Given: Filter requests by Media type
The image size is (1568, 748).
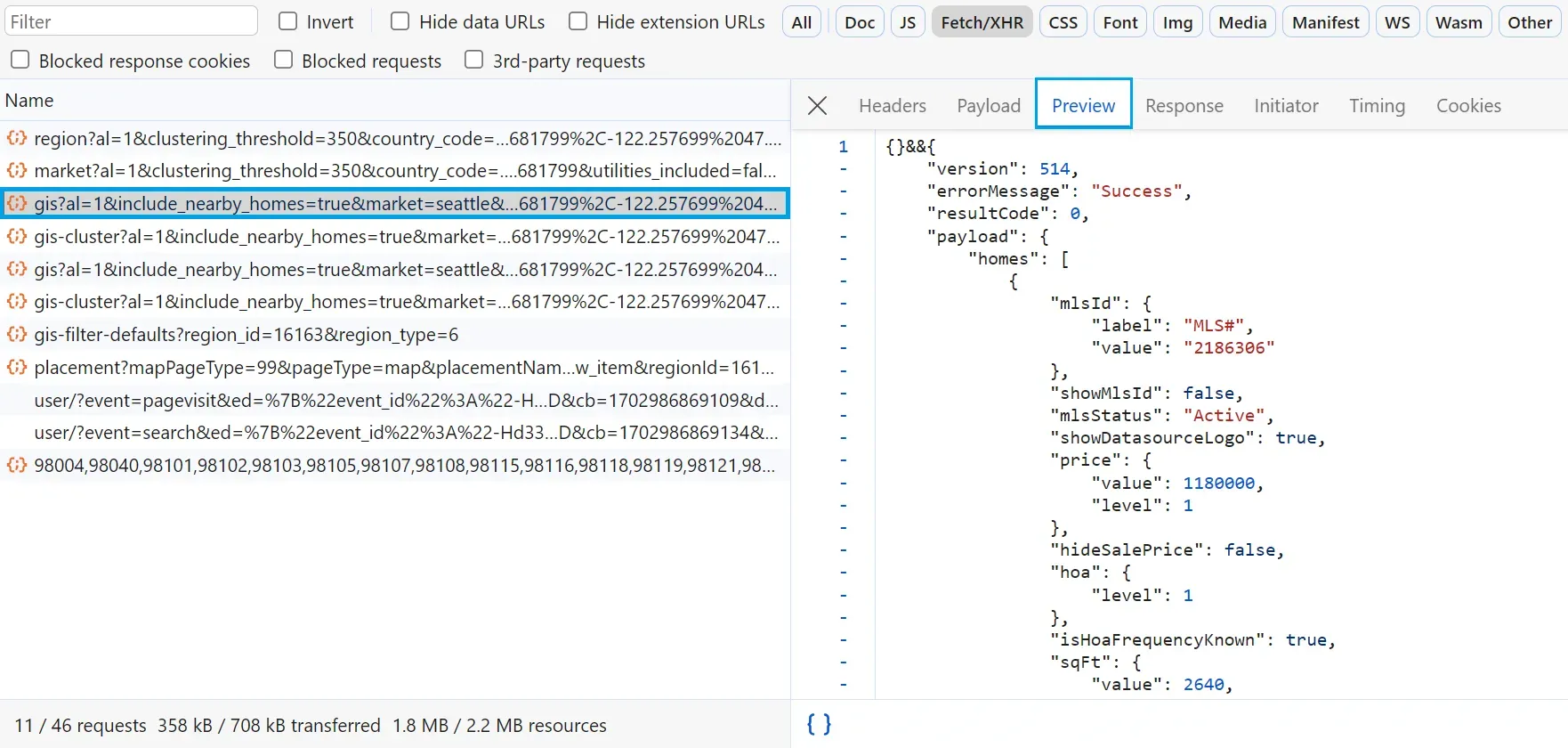Looking at the screenshot, I should click(1243, 22).
